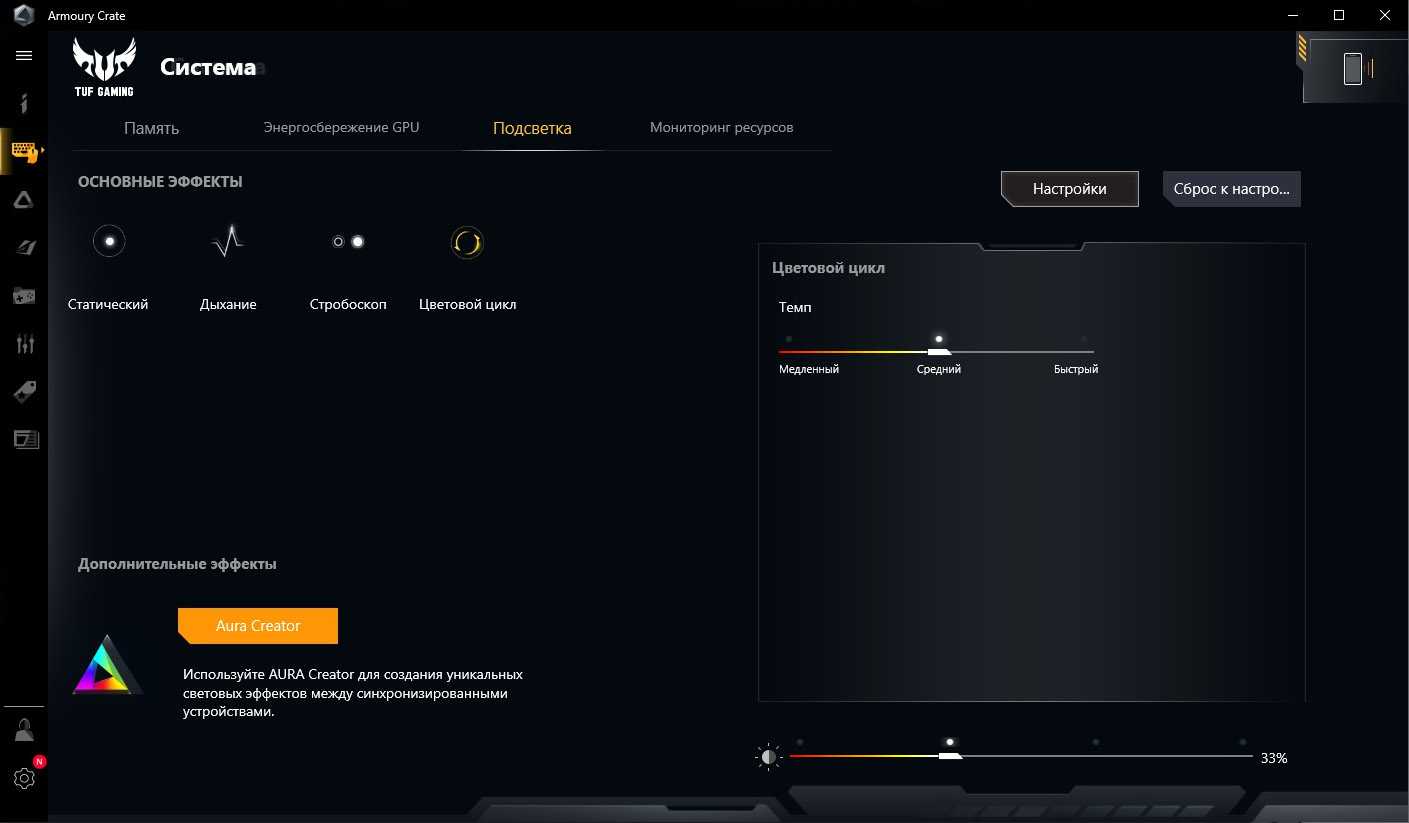1409x823 pixels.
Task: Click the Aura Sync triangle sidebar icon
Action: coord(24,200)
